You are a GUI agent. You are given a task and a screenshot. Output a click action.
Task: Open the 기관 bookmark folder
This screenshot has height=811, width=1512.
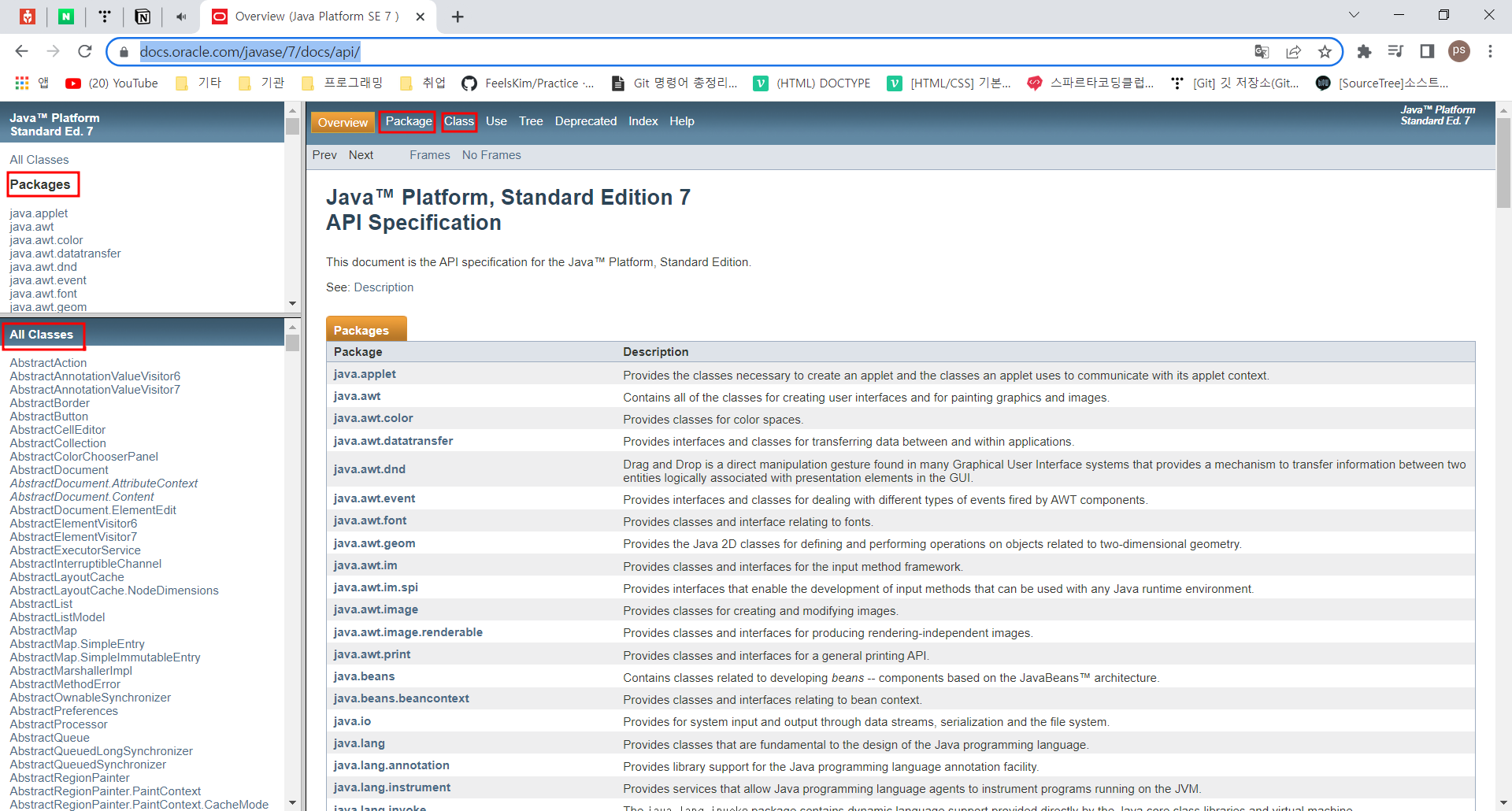(x=261, y=83)
